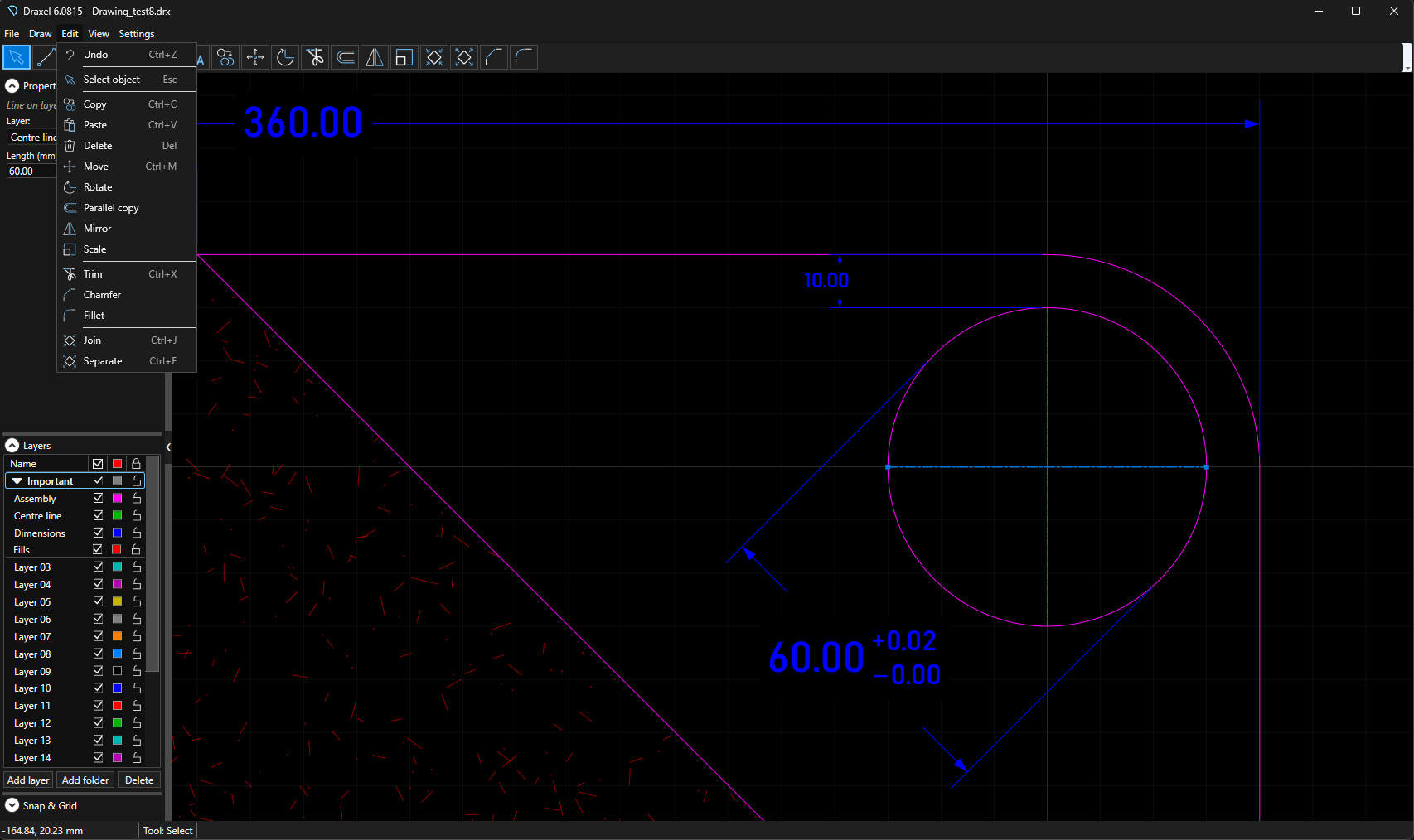Open the magenta color swatch for Assembly
The width and height of the screenshot is (1414, 840).
(118, 499)
